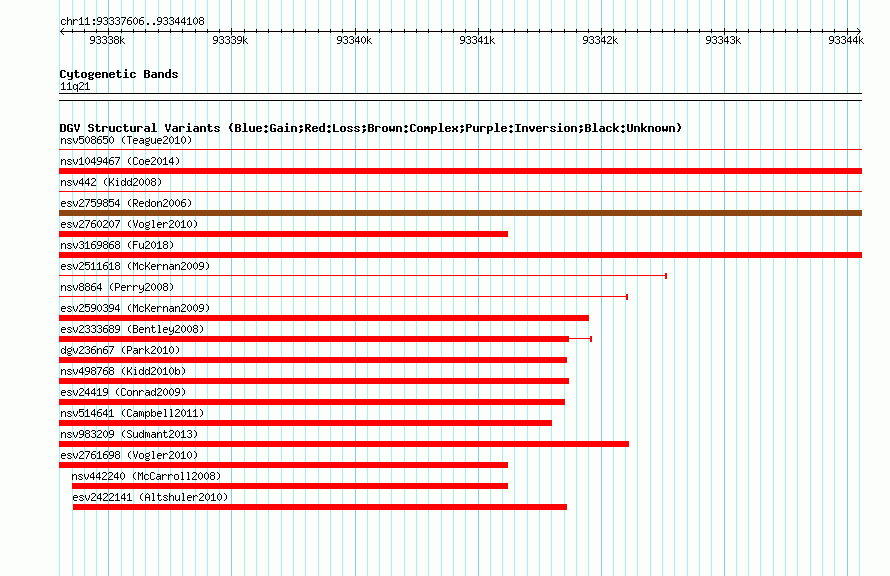Click esv2760207 (Vogler2010) label
Image resolution: width=890 pixels, height=576 pixels.
(x=129, y=224)
